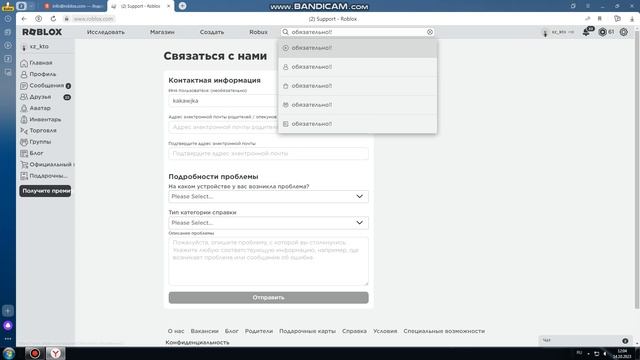Viewport: 640px width, 360px height.
Task: Close the Support - Roblox tab
Action: (169, 6)
